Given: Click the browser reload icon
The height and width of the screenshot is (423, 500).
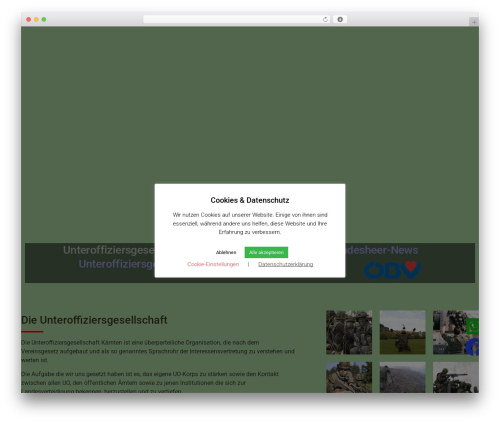Looking at the screenshot, I should tap(325, 20).
